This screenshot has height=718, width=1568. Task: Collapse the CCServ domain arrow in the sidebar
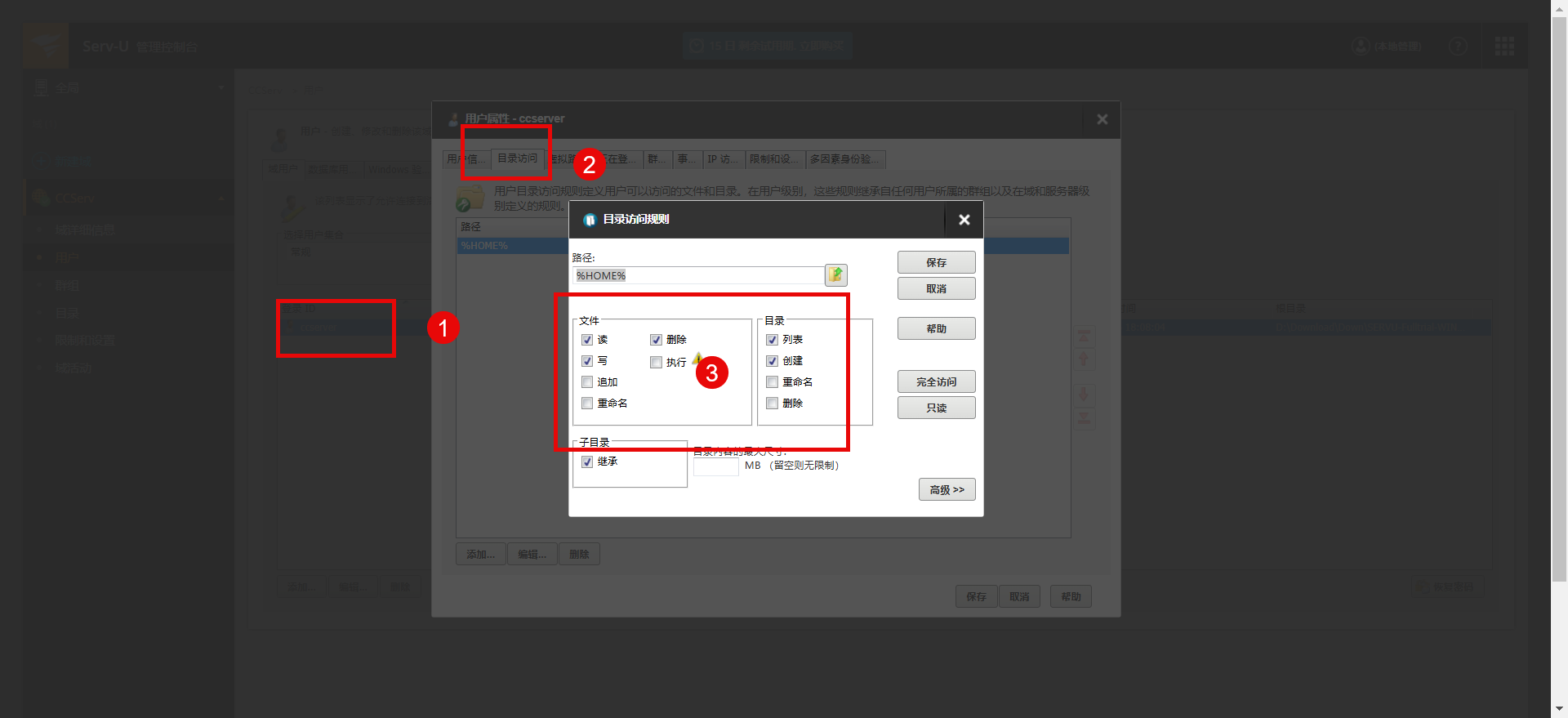click(x=221, y=198)
